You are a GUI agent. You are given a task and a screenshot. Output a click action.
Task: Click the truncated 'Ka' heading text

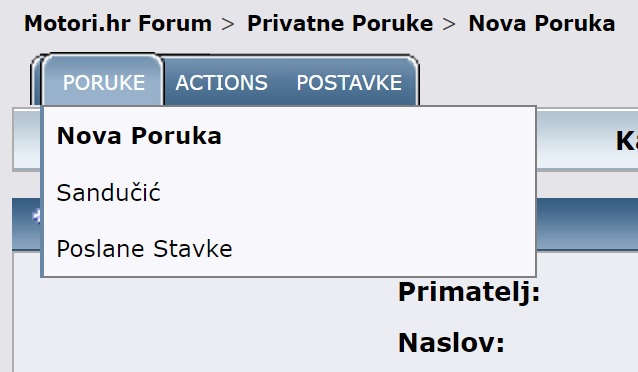(627, 141)
